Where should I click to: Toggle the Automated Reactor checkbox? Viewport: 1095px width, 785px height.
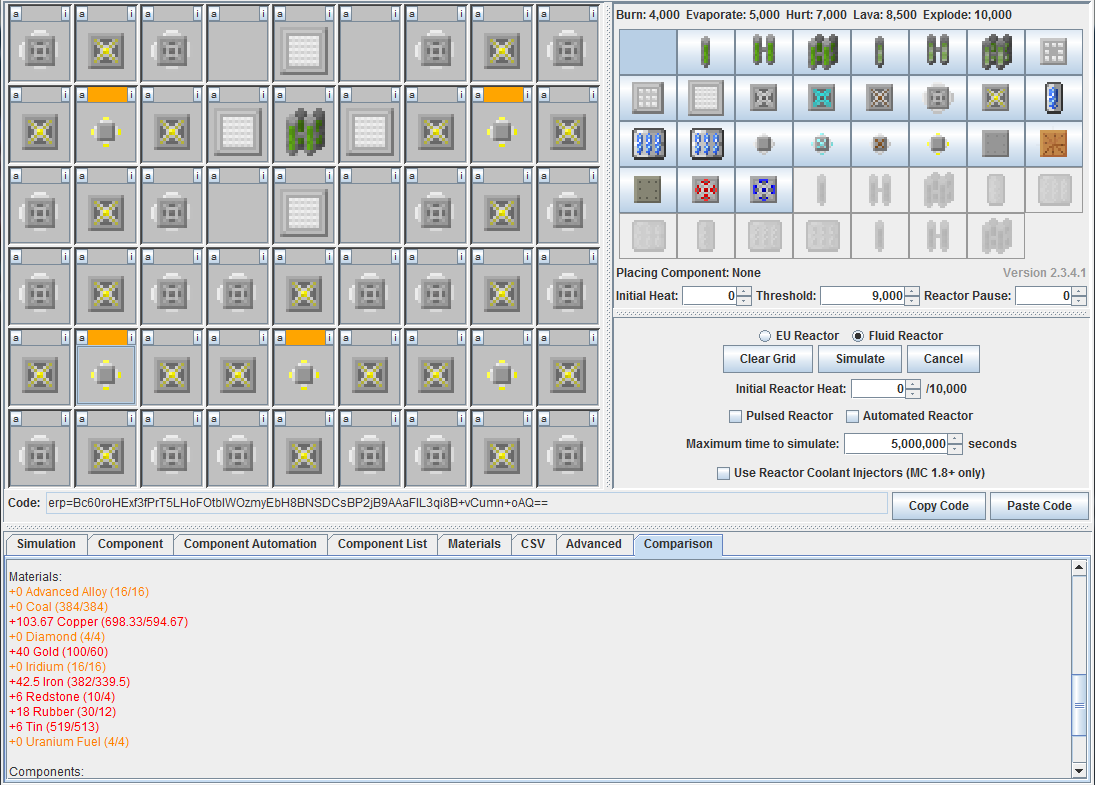[x=853, y=416]
